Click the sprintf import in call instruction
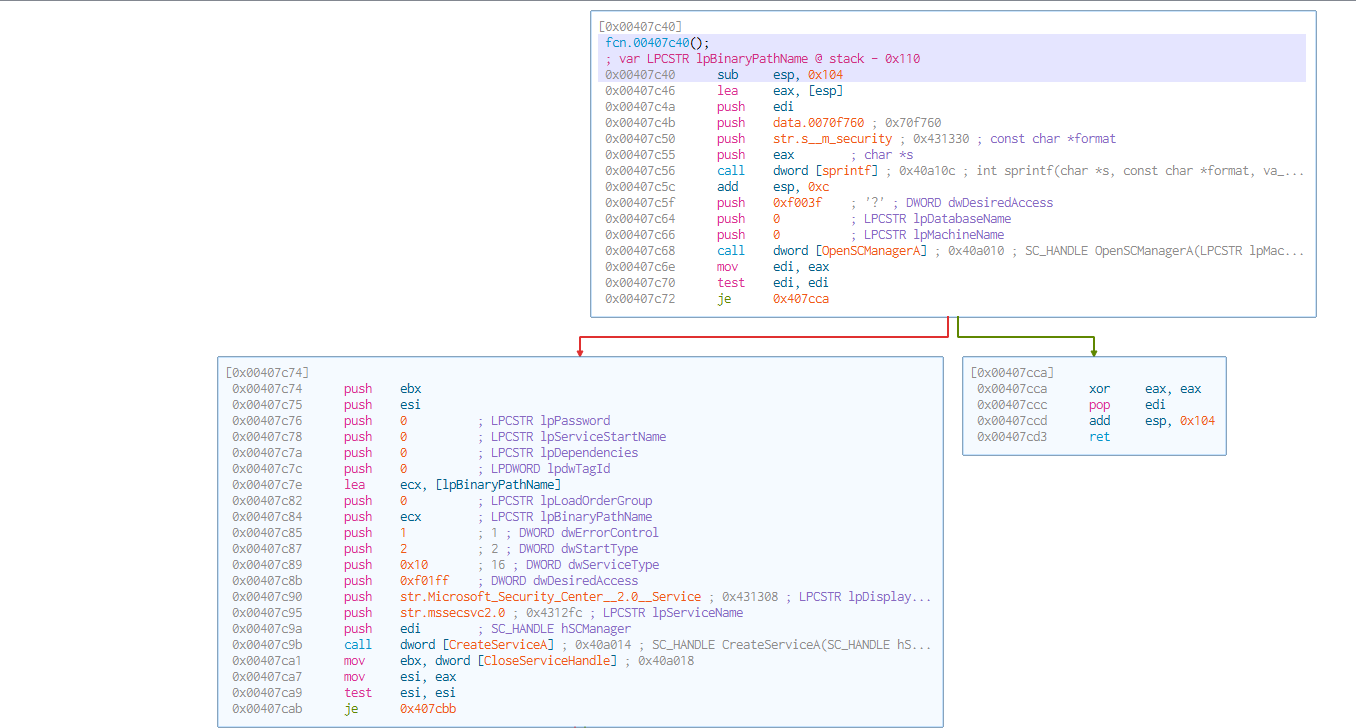Viewport: 1356px width, 728px height. tap(836, 171)
